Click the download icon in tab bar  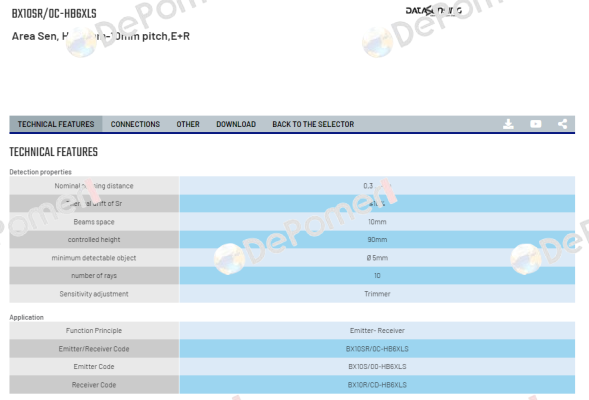point(508,124)
